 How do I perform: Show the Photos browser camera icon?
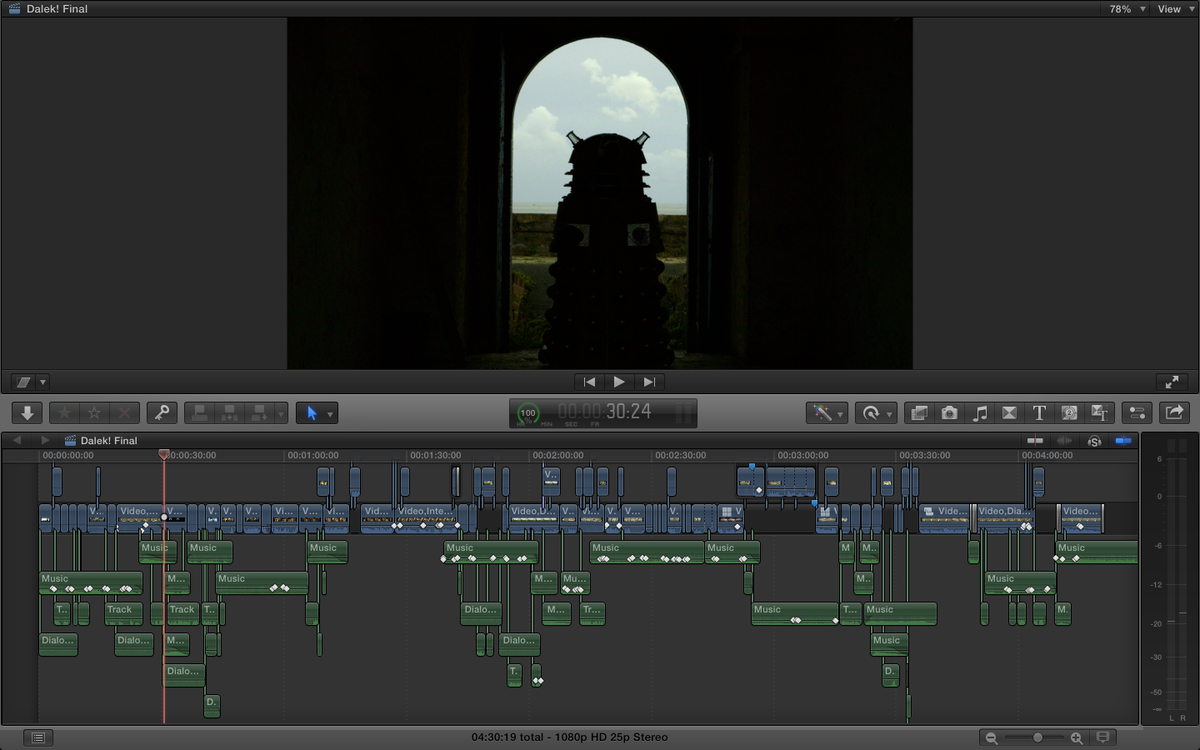tap(949, 412)
